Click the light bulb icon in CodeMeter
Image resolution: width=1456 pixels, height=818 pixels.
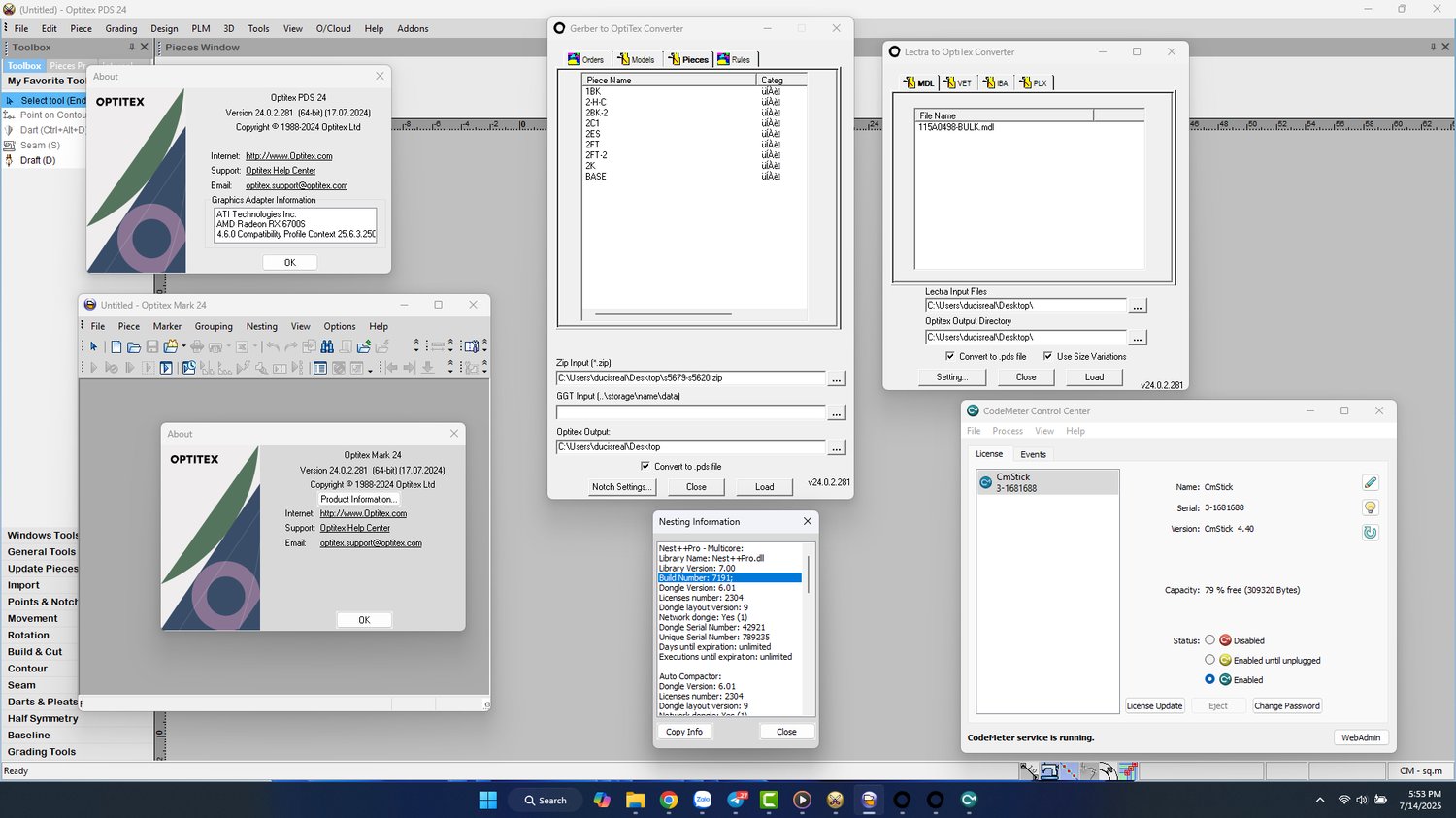[1370, 507]
